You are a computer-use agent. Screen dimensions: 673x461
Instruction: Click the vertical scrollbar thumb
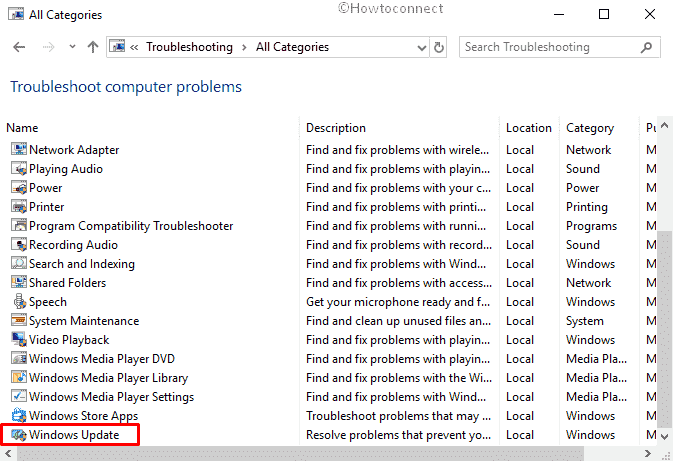coord(664,331)
